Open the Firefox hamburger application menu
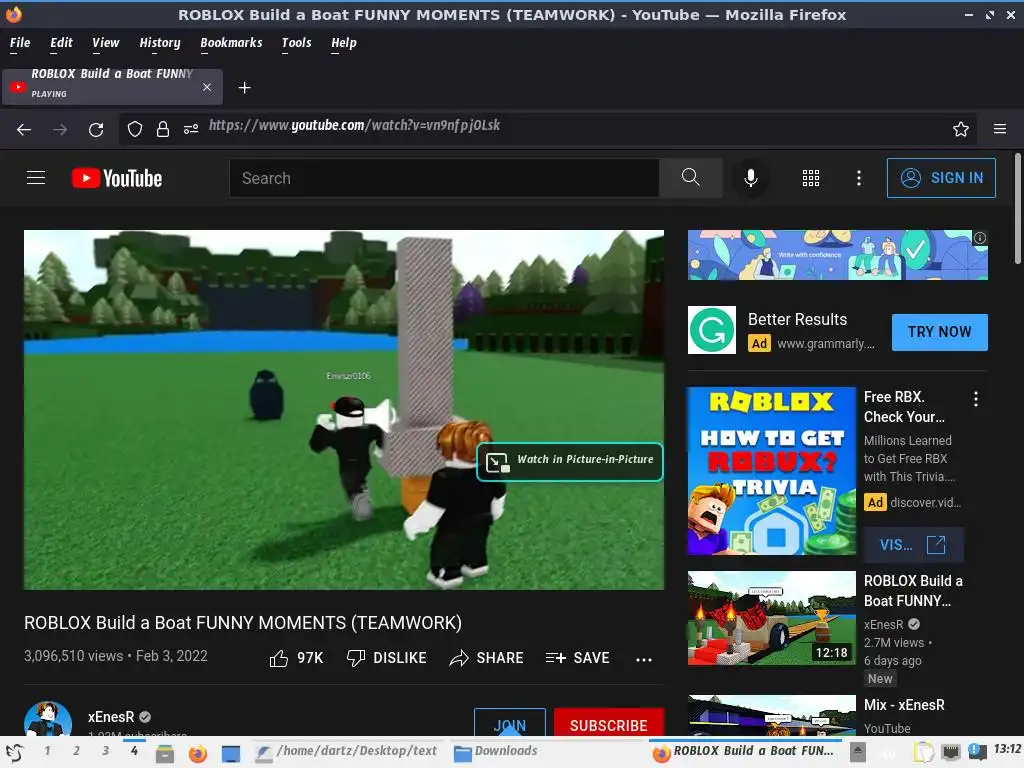 coord(999,129)
